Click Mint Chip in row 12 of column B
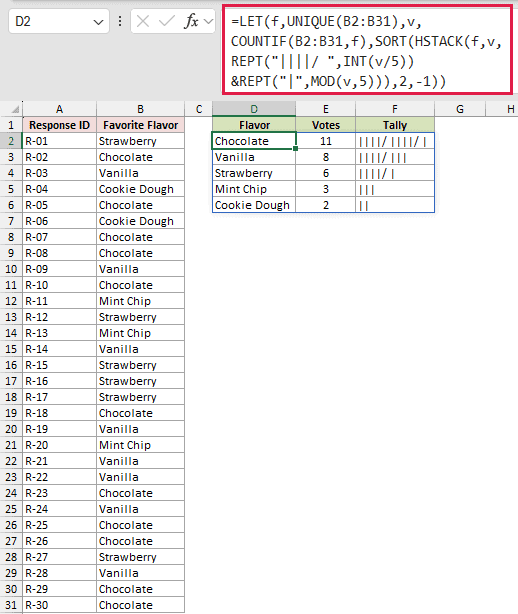Screen dimensions: 518x614 tap(141, 301)
